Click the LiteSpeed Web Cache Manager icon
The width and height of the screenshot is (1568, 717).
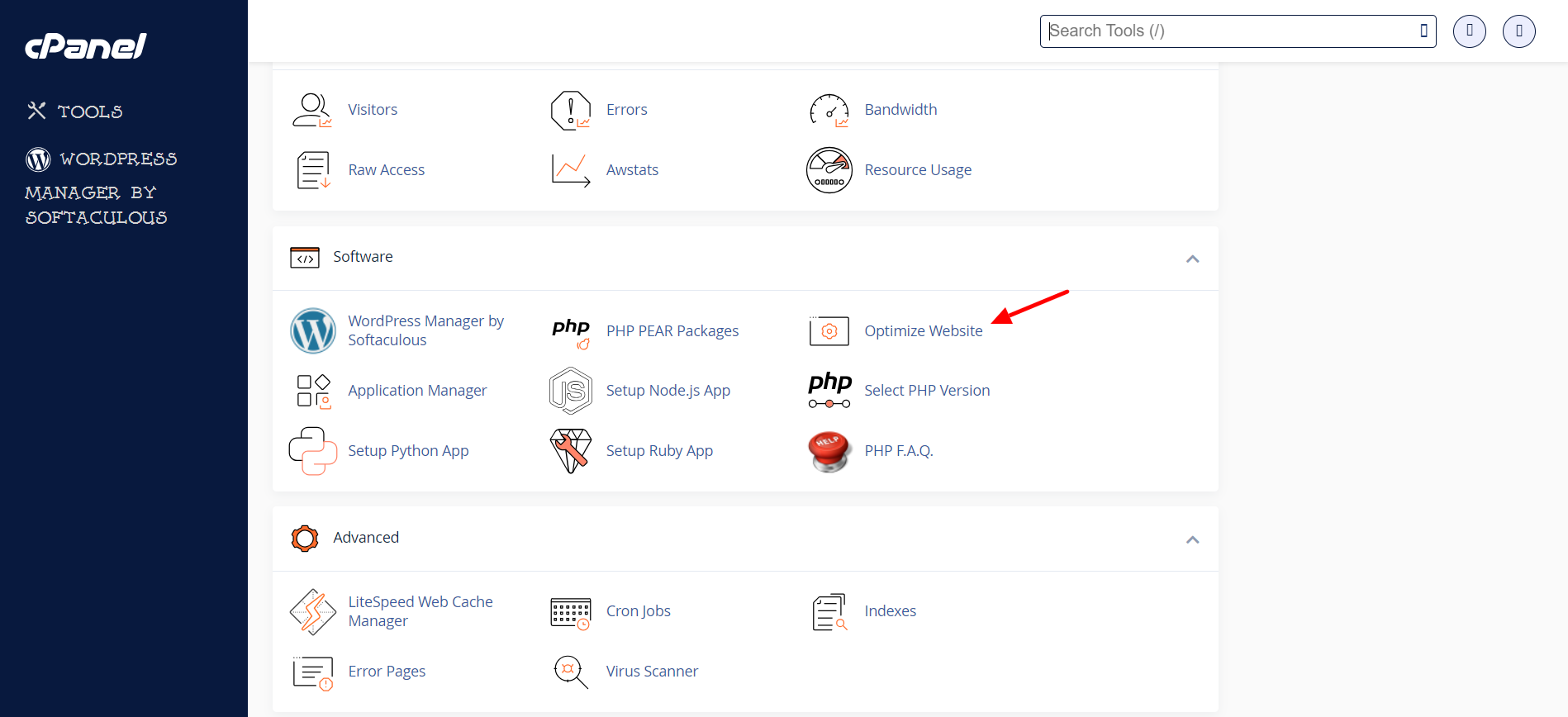(313, 612)
